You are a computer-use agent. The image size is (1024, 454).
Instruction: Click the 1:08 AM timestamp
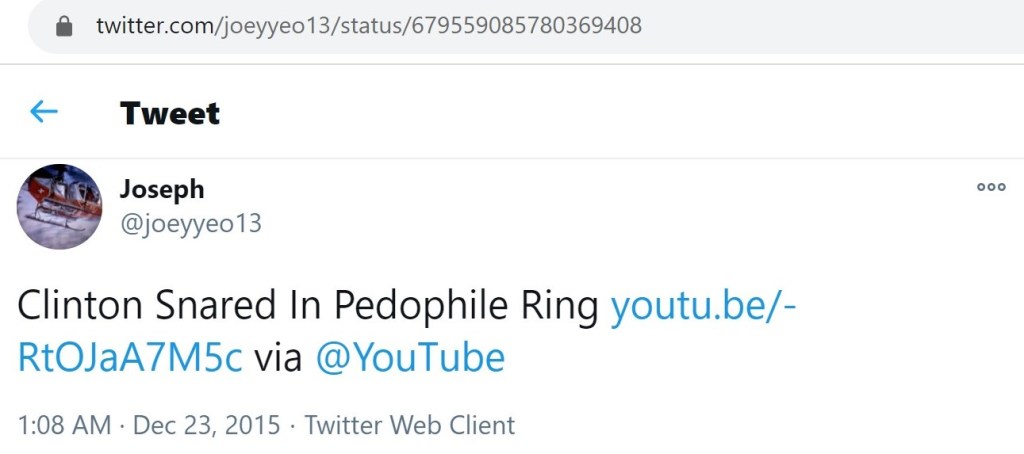click(x=64, y=424)
